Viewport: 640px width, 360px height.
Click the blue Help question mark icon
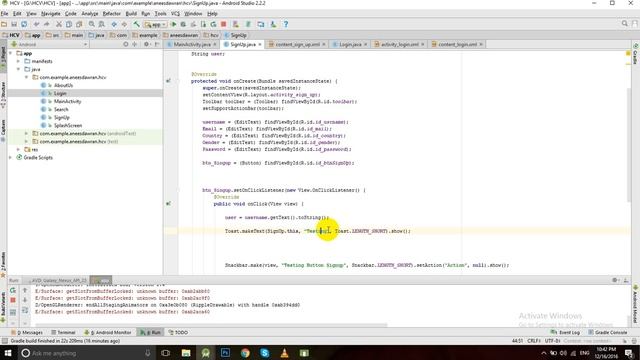pos(286,24)
